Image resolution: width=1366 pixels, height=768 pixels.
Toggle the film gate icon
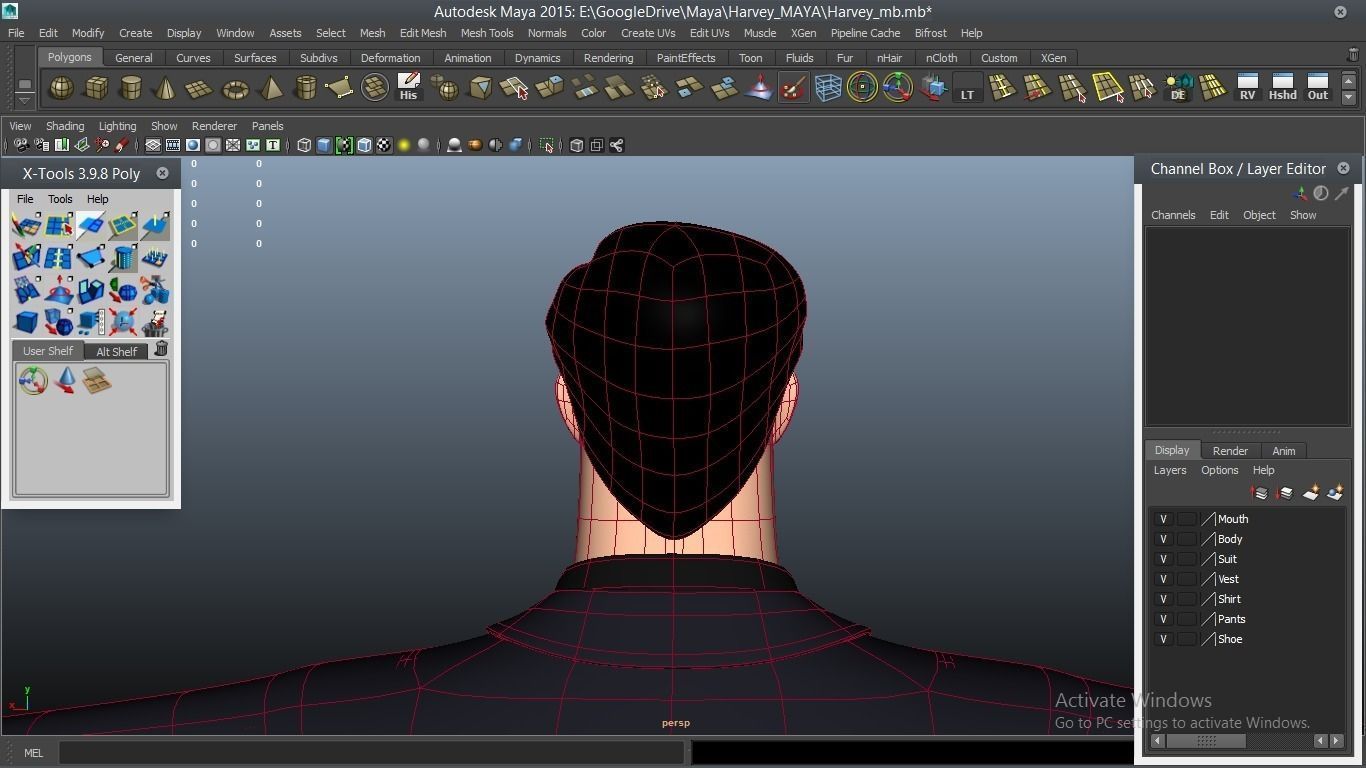pos(173,146)
